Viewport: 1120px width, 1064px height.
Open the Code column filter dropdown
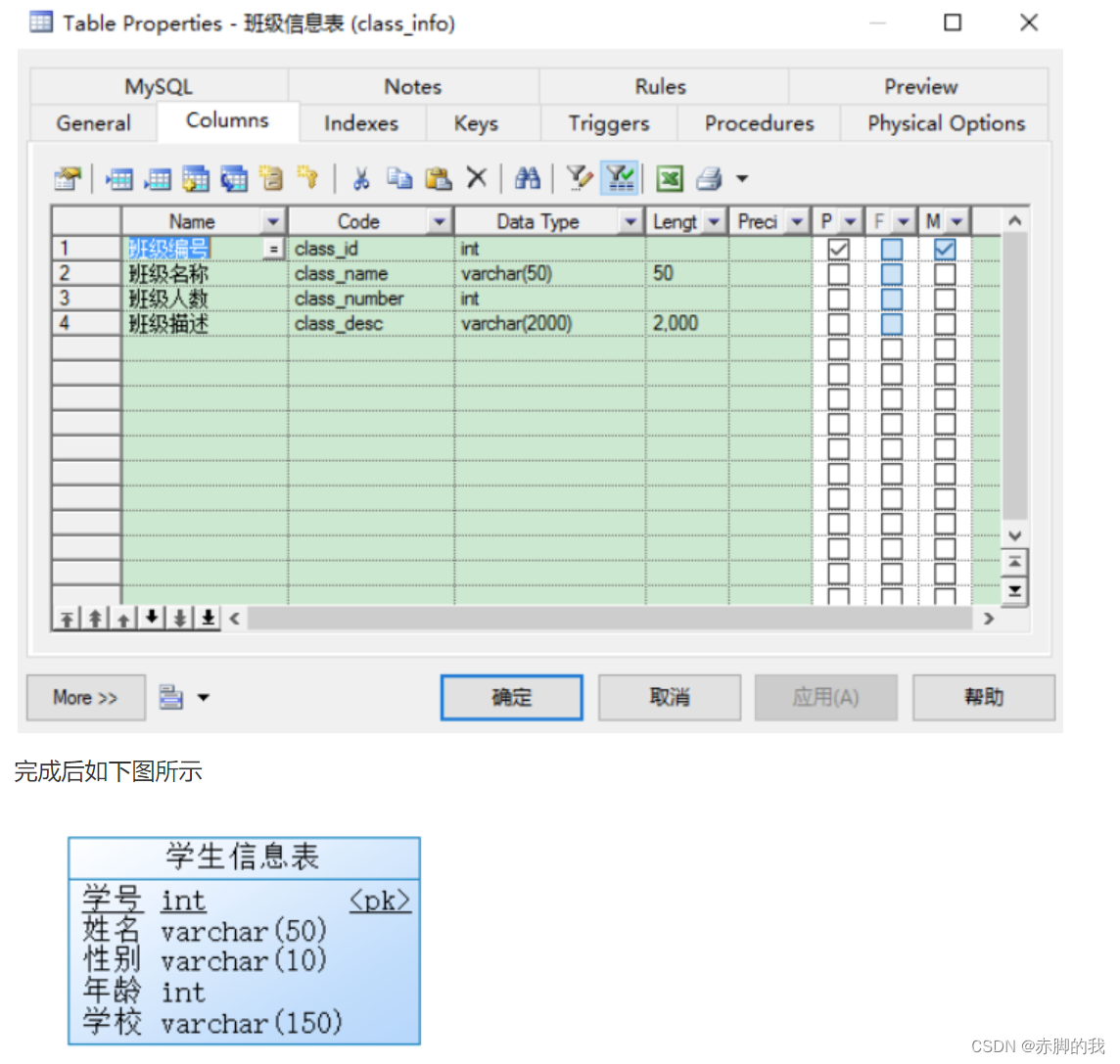[x=440, y=221]
